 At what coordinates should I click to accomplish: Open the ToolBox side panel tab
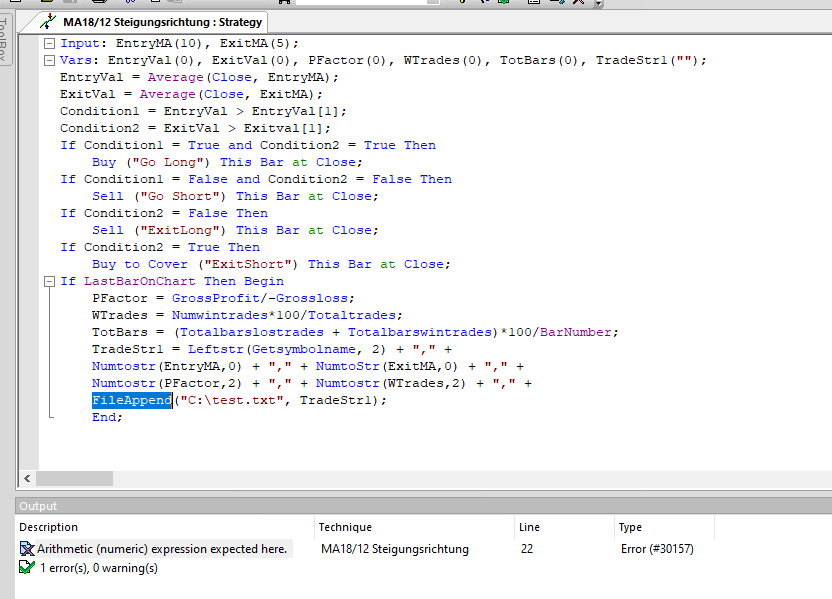click(4, 38)
